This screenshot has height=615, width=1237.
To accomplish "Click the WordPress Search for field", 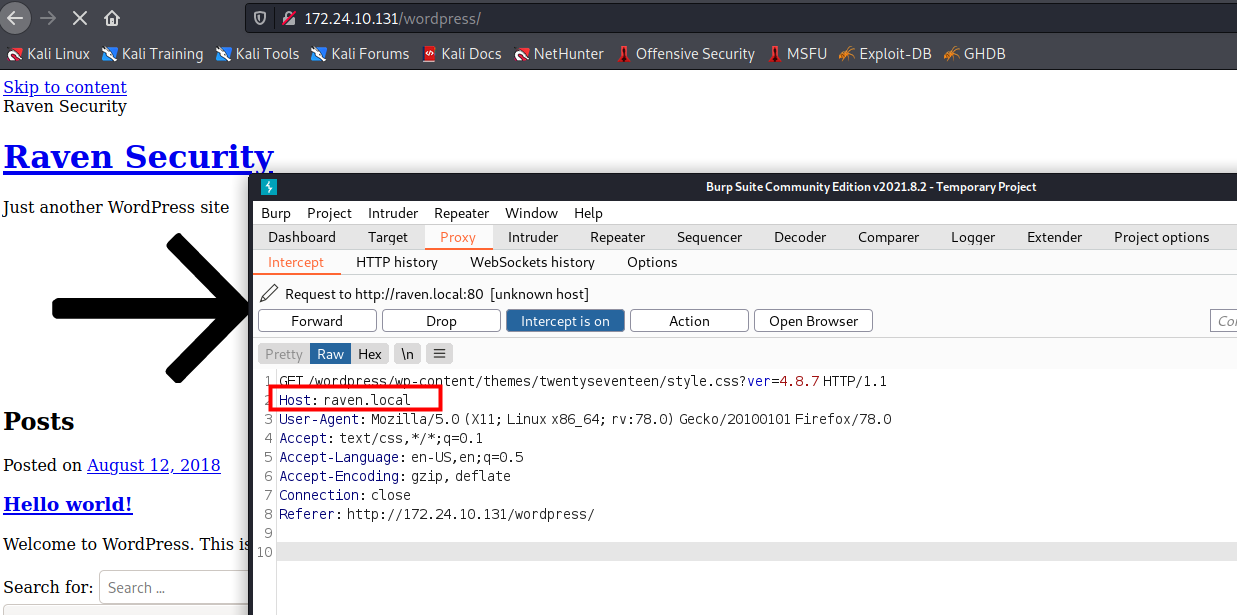I will pyautogui.click(x=175, y=587).
